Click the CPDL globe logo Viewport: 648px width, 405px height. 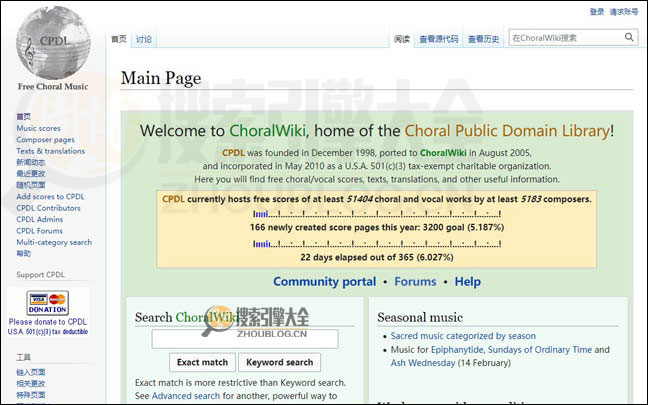point(53,43)
